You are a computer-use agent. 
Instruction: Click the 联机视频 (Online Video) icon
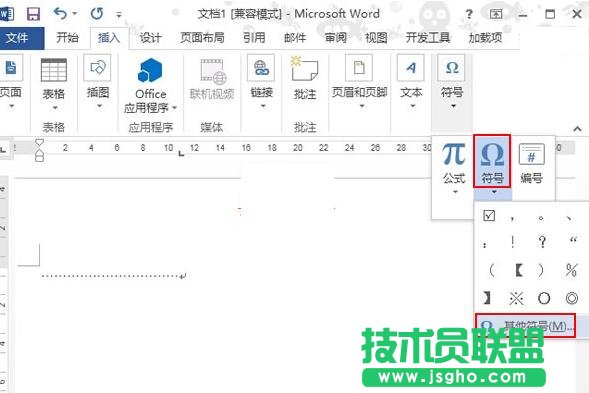click(213, 71)
